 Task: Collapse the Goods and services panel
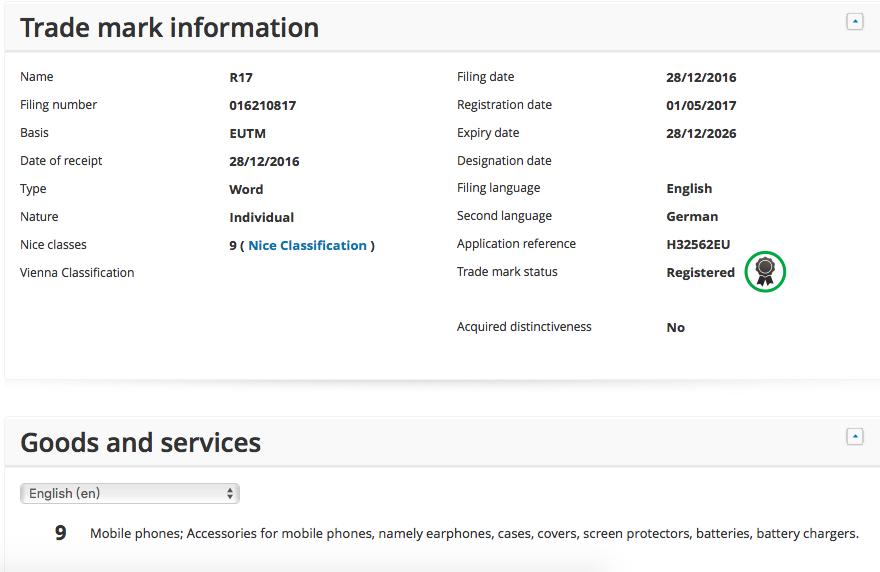click(854, 436)
